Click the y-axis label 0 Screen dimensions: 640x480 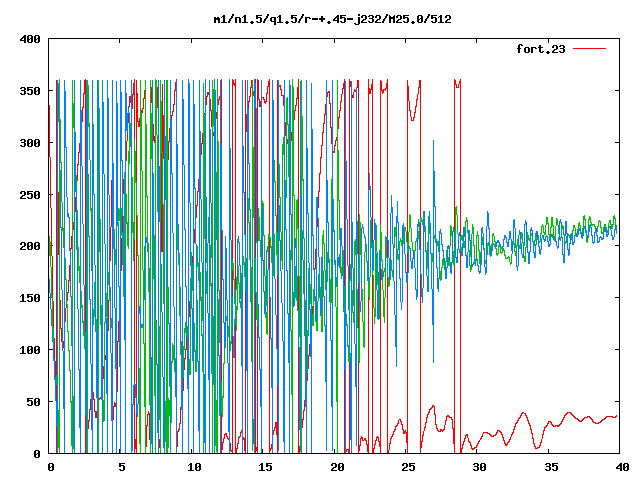(x=37, y=454)
